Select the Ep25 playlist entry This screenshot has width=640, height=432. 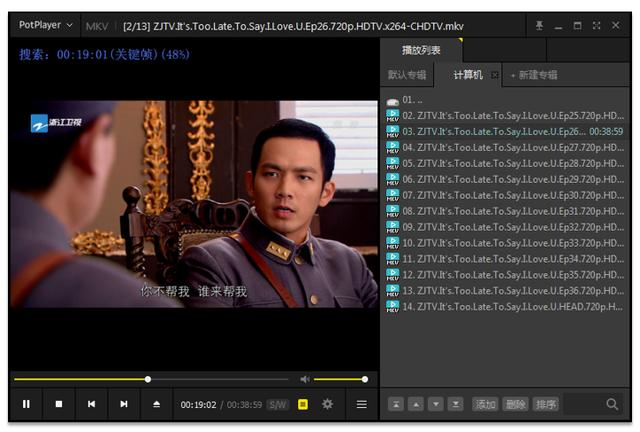tap(504, 116)
